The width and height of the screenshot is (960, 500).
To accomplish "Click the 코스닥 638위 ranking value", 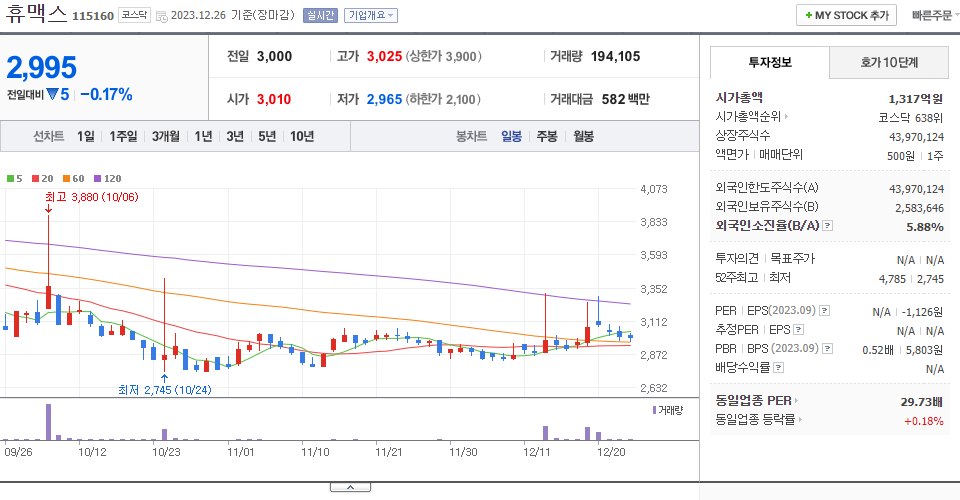I will pyautogui.click(x=911, y=118).
